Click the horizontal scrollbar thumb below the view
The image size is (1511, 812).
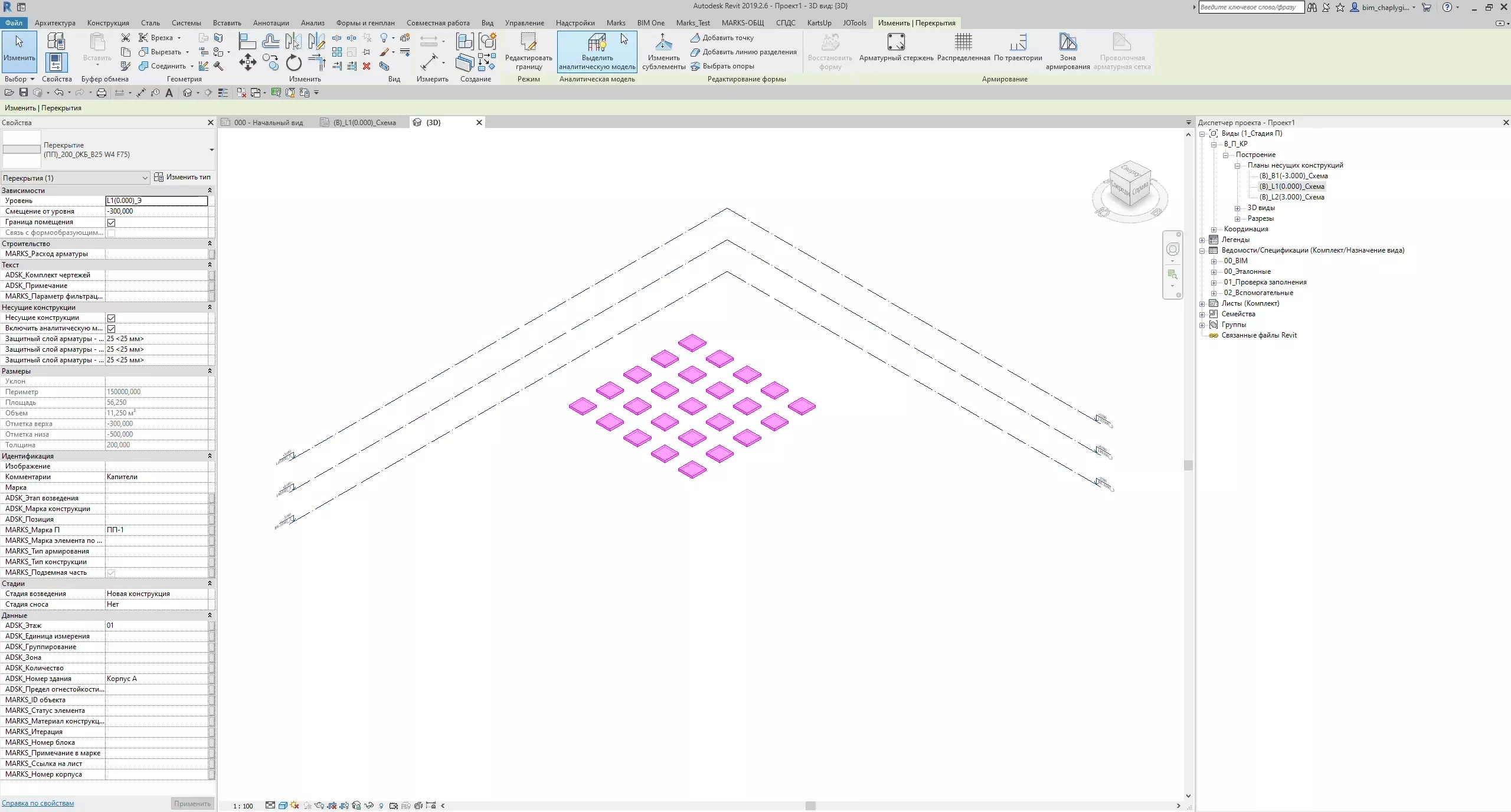(810, 806)
